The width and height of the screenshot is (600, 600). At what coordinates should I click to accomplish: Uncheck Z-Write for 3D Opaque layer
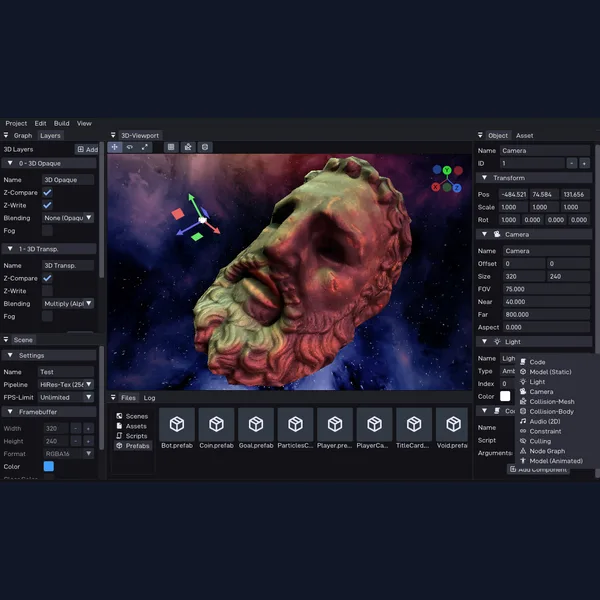pos(47,205)
